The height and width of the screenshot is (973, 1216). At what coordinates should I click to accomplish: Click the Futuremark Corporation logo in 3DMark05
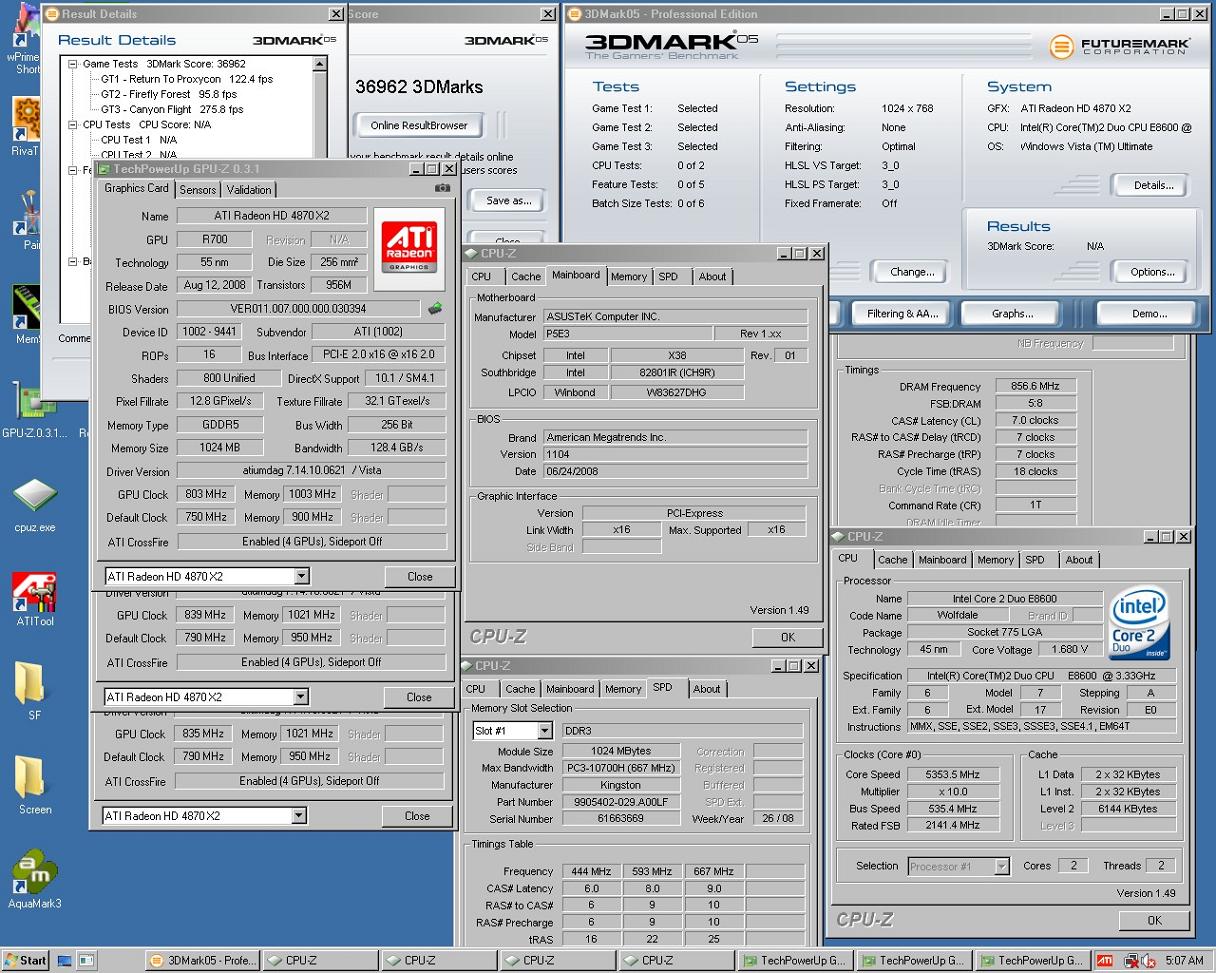[1120, 46]
